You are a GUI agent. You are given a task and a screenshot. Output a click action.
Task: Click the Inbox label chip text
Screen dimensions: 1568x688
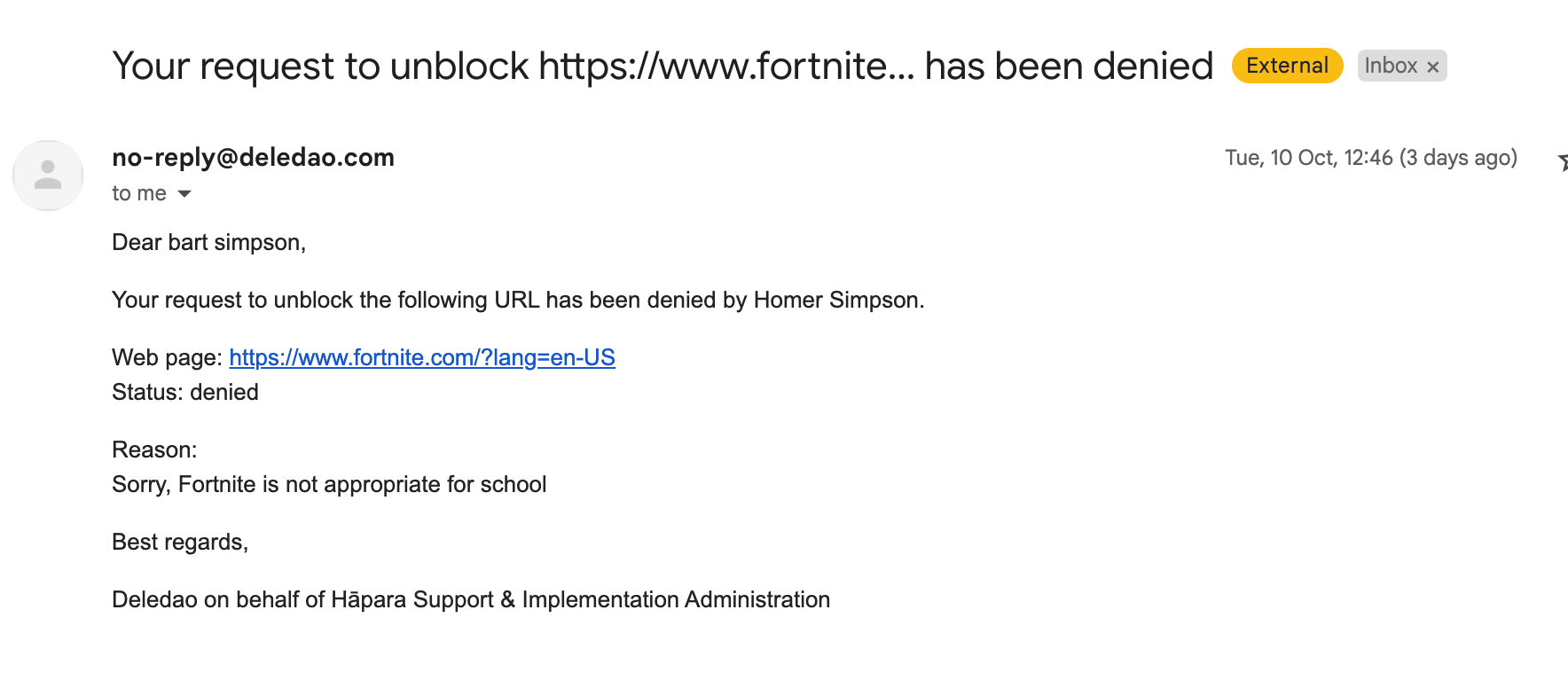[x=1391, y=66]
